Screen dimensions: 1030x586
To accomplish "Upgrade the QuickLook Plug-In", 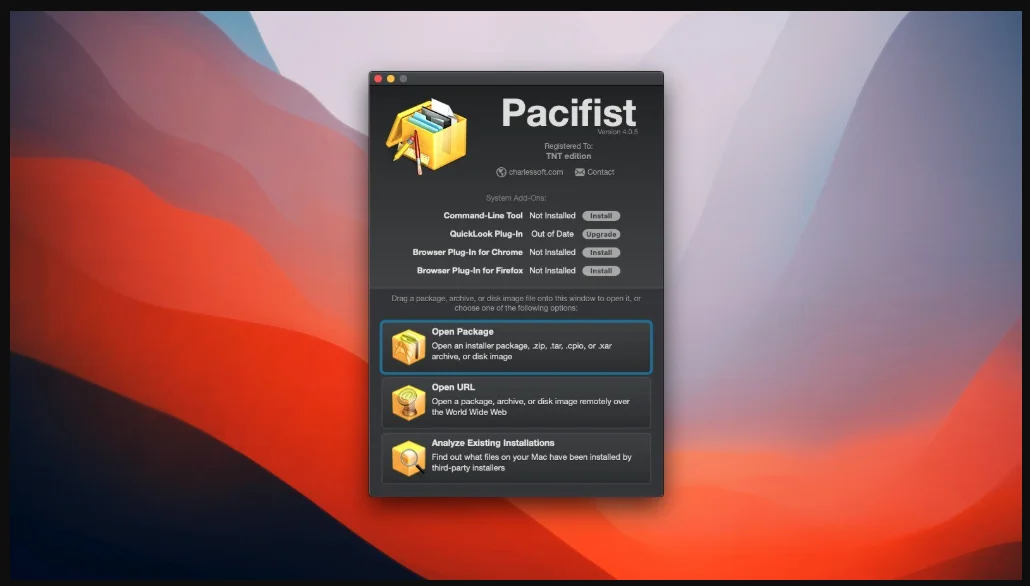I will coord(601,234).
